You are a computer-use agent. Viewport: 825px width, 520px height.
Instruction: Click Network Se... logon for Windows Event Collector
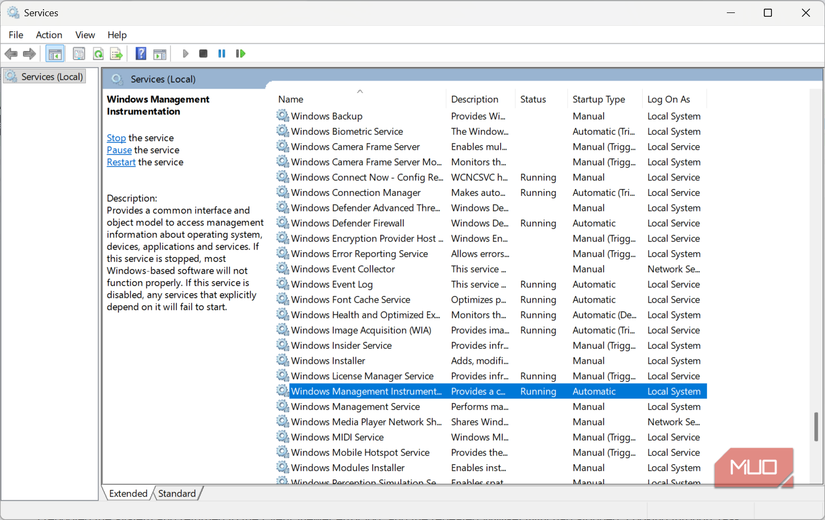[673, 268]
